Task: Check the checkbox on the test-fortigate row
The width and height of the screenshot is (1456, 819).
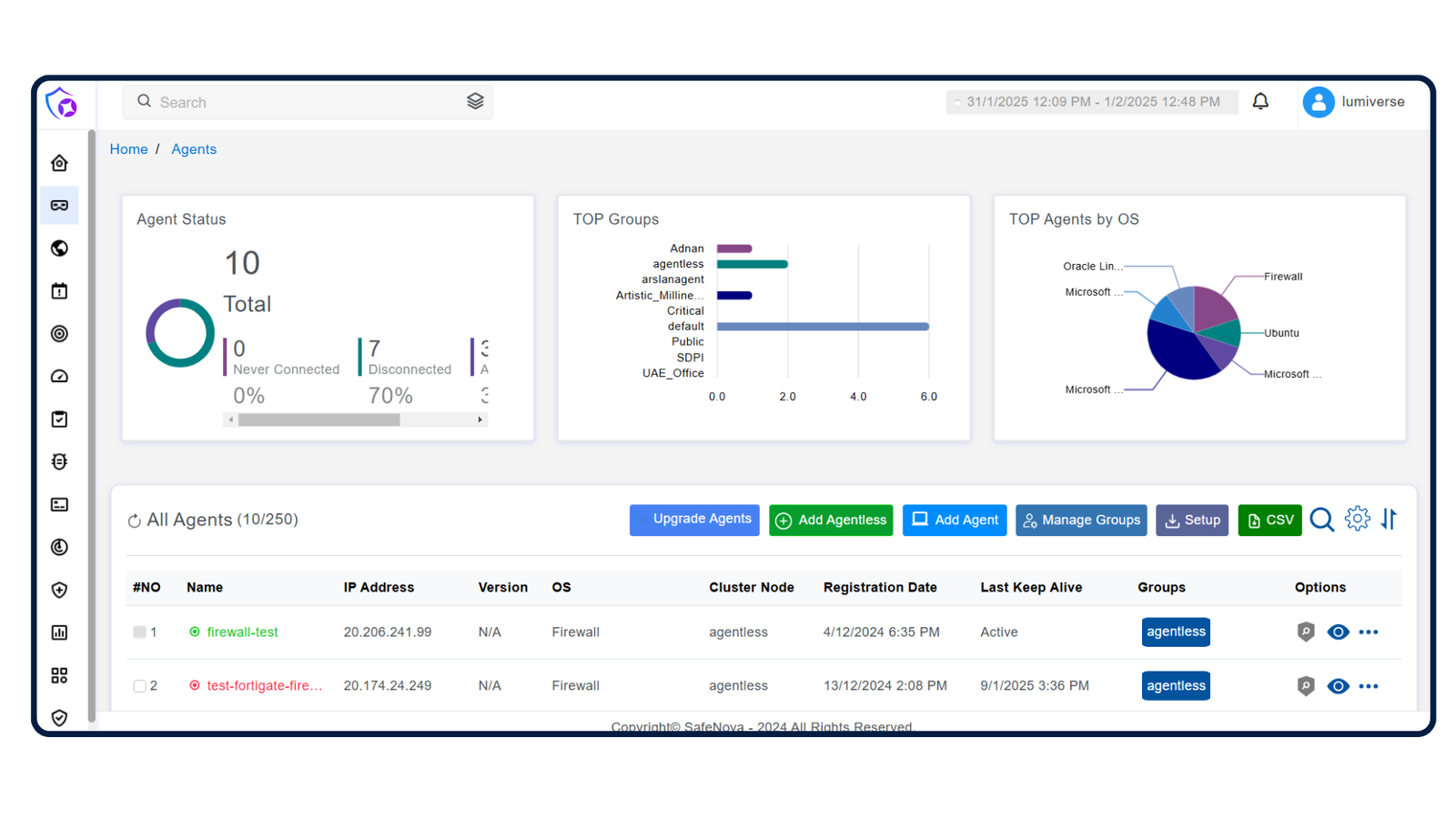Action: pyautogui.click(x=140, y=685)
